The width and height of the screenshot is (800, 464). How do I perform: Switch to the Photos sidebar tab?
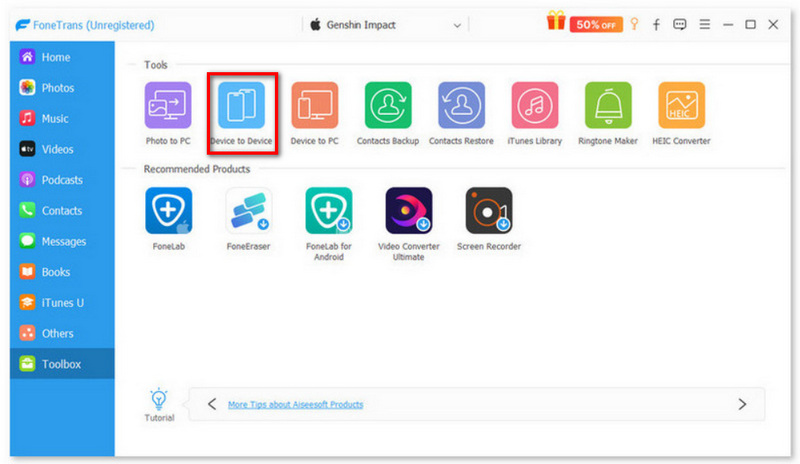point(57,88)
